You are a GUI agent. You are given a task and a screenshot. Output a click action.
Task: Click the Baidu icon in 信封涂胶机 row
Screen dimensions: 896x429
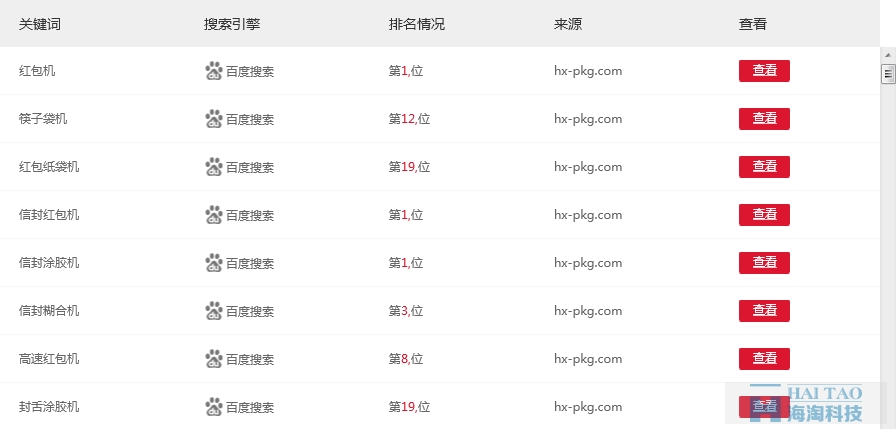pyautogui.click(x=213, y=263)
